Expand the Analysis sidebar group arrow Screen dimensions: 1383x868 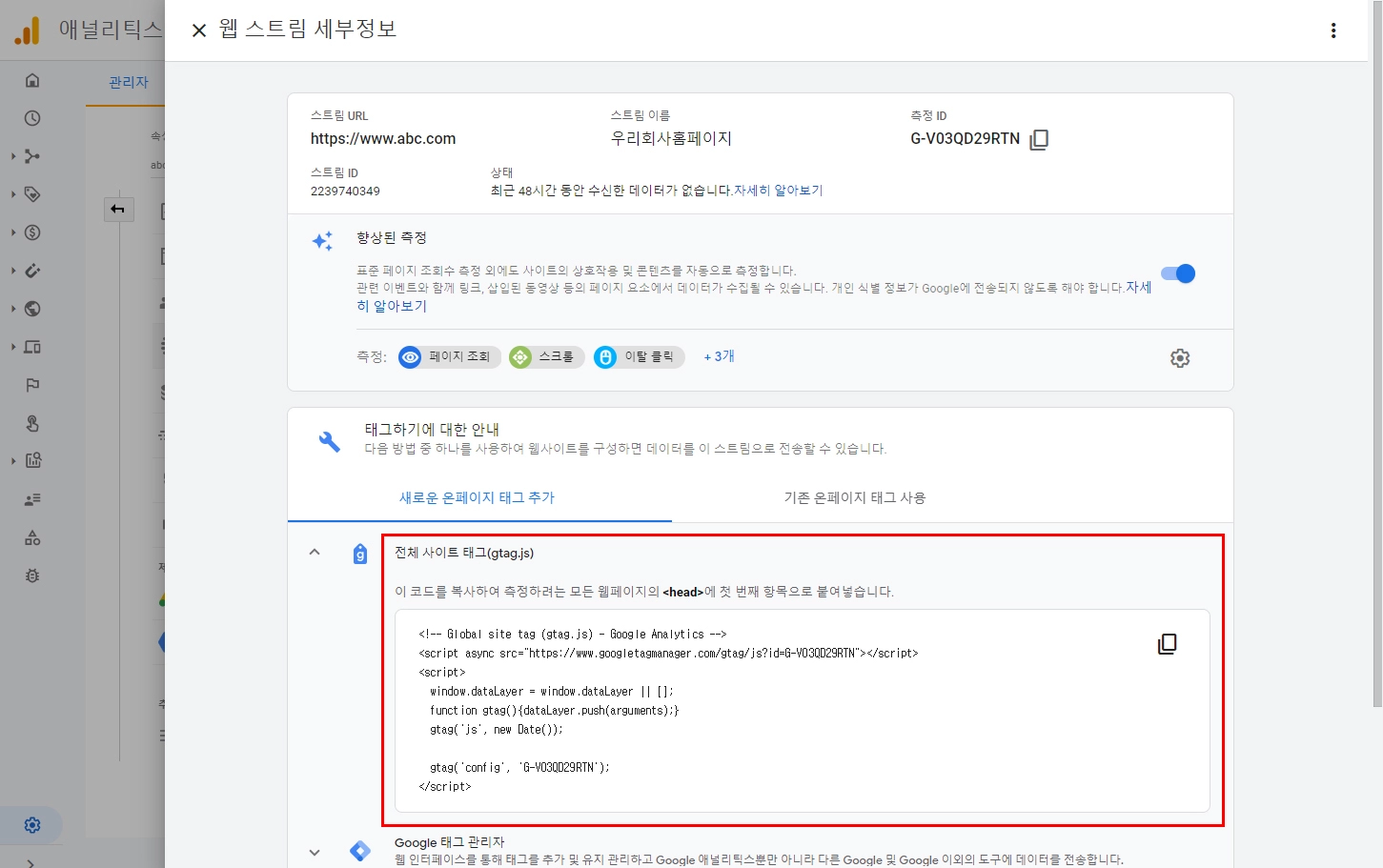[13, 461]
